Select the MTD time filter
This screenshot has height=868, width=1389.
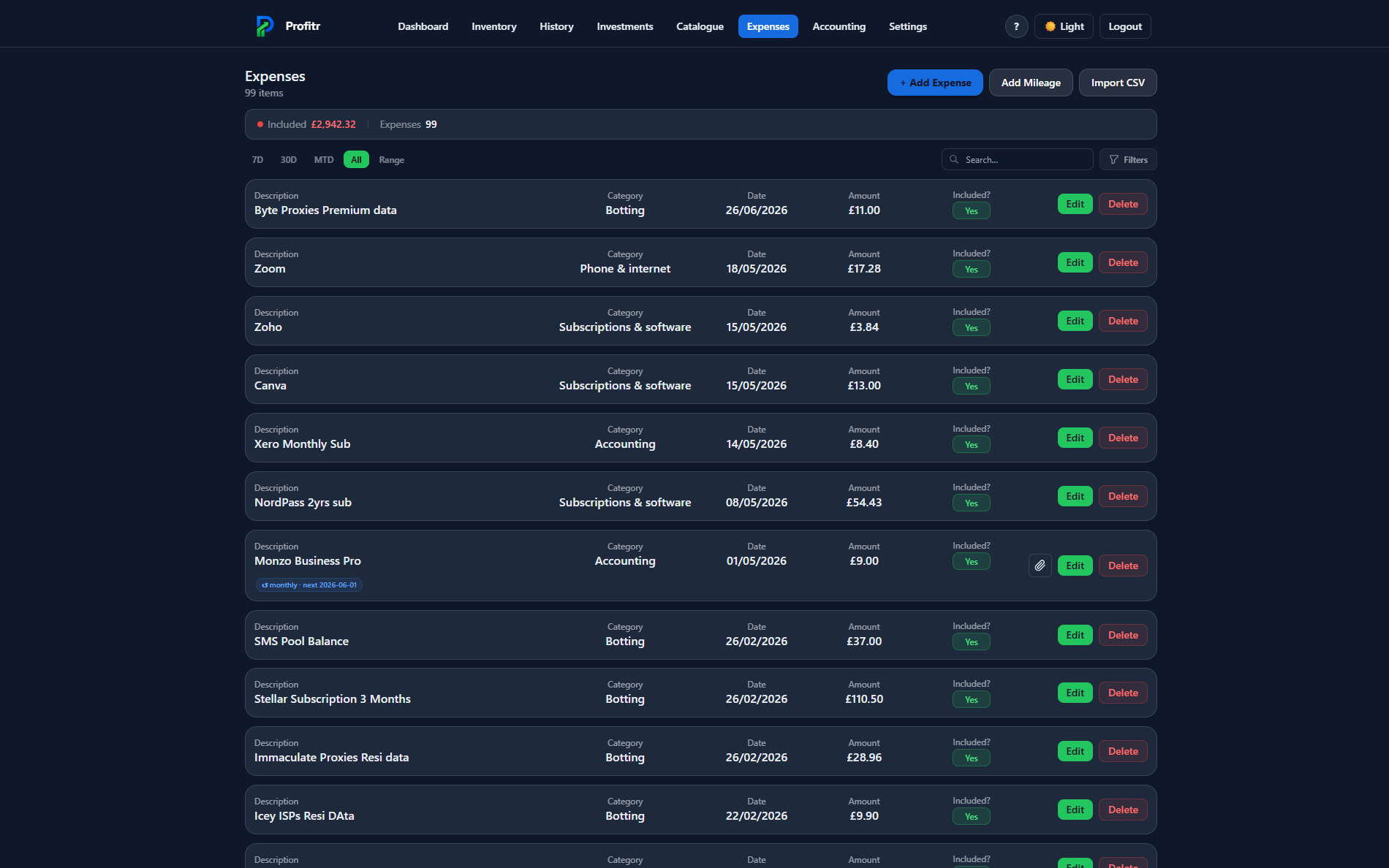[x=324, y=159]
